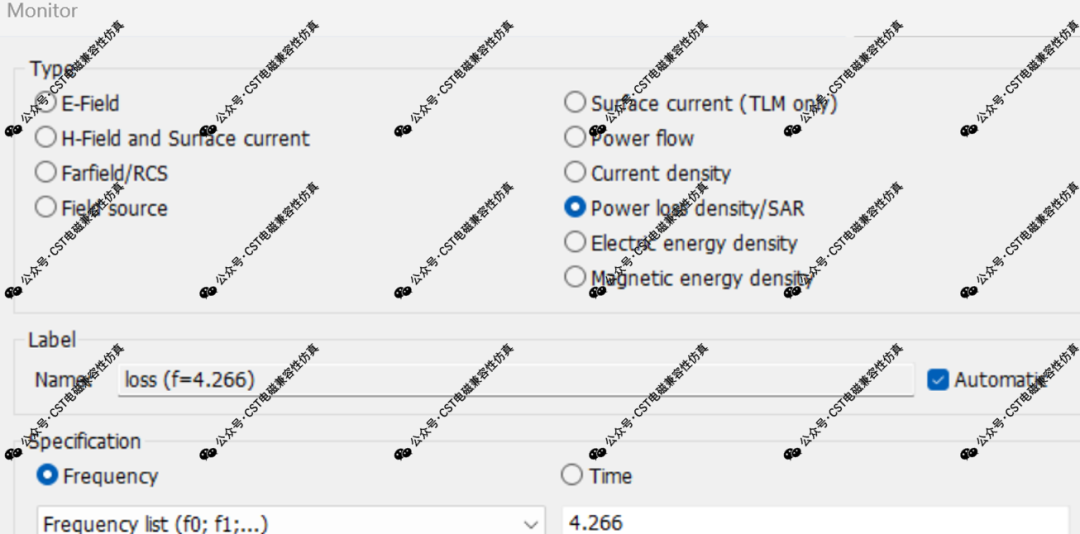Switch specification to Time
This screenshot has width=1080, height=534.
pos(572,475)
